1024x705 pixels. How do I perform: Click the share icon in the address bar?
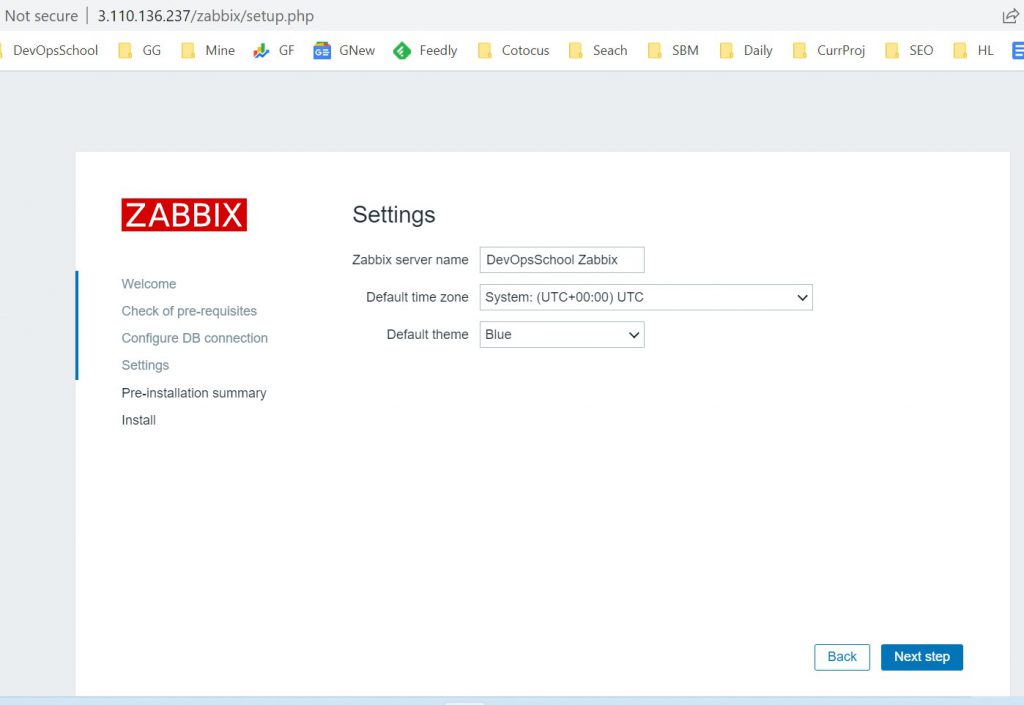coord(1010,16)
